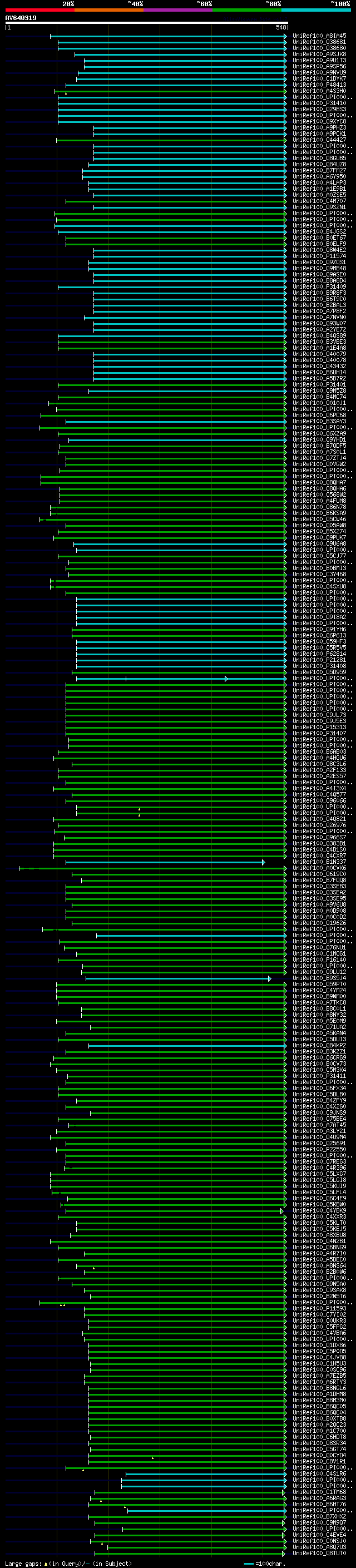Select hit label UniRef100_Q8QHA6
356x1568 pixels.
point(319,489)
